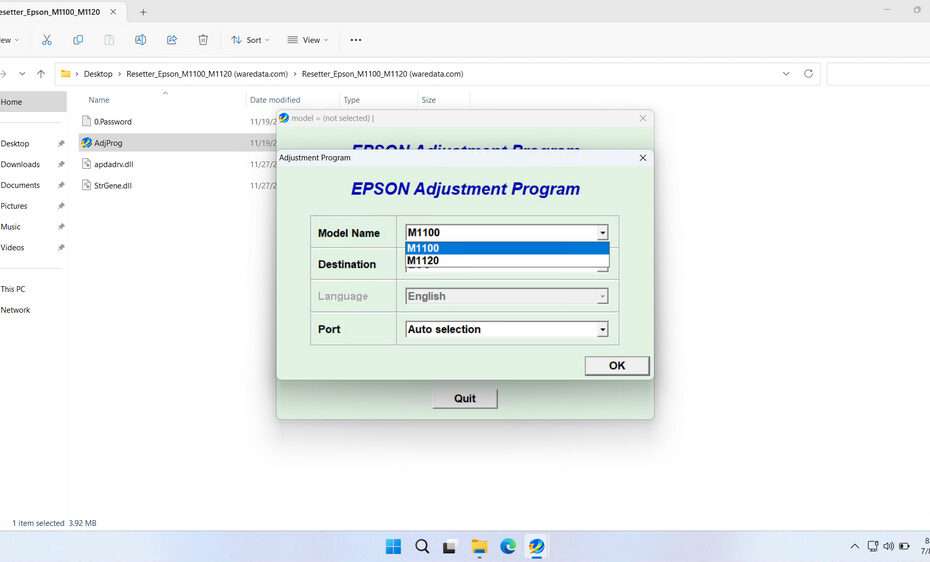Select Network in the navigation pane
930x562 pixels.
pos(15,309)
